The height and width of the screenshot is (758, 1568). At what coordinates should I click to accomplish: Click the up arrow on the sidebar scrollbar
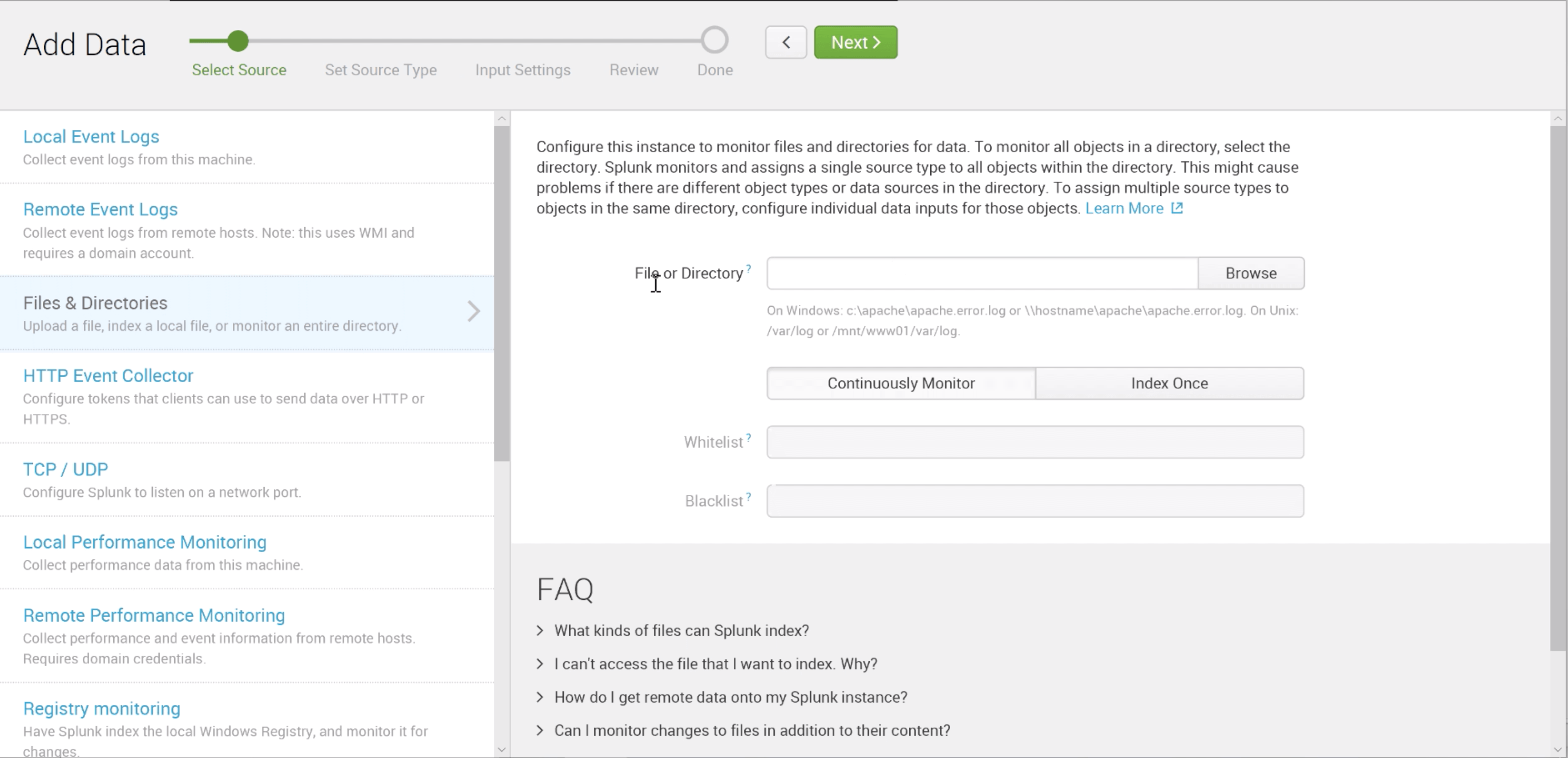click(501, 118)
